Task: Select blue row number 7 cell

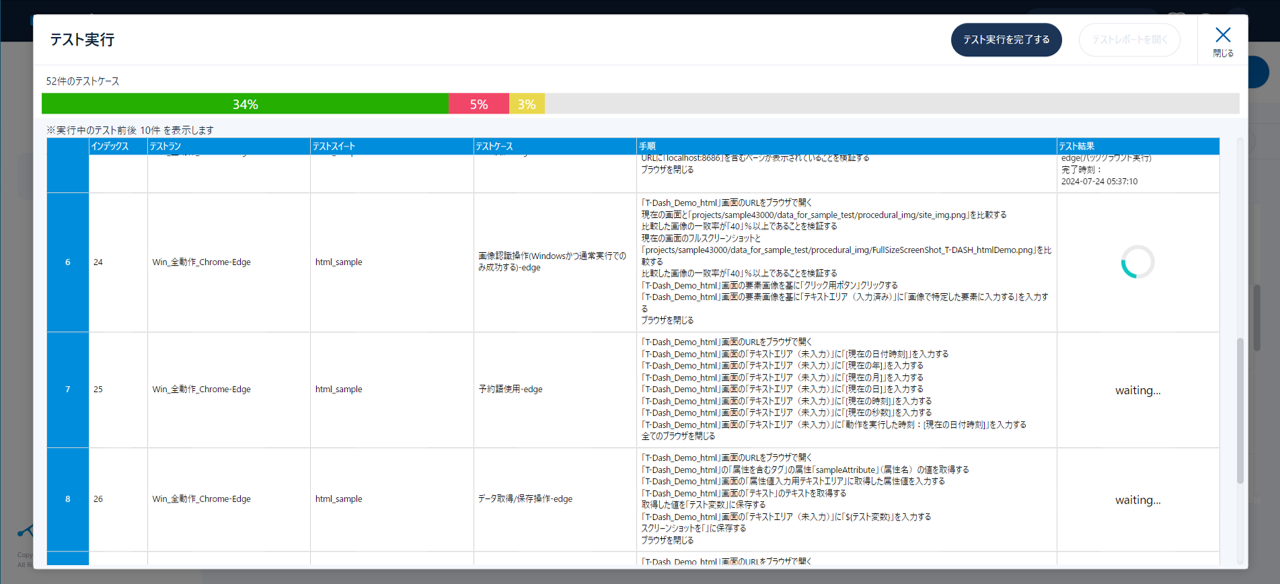Action: pos(68,389)
